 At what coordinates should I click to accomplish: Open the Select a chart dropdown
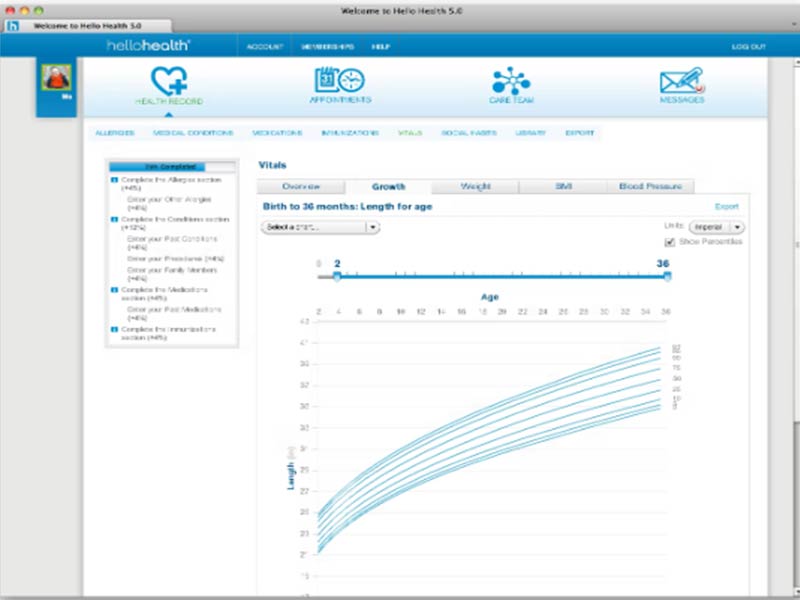pos(320,227)
